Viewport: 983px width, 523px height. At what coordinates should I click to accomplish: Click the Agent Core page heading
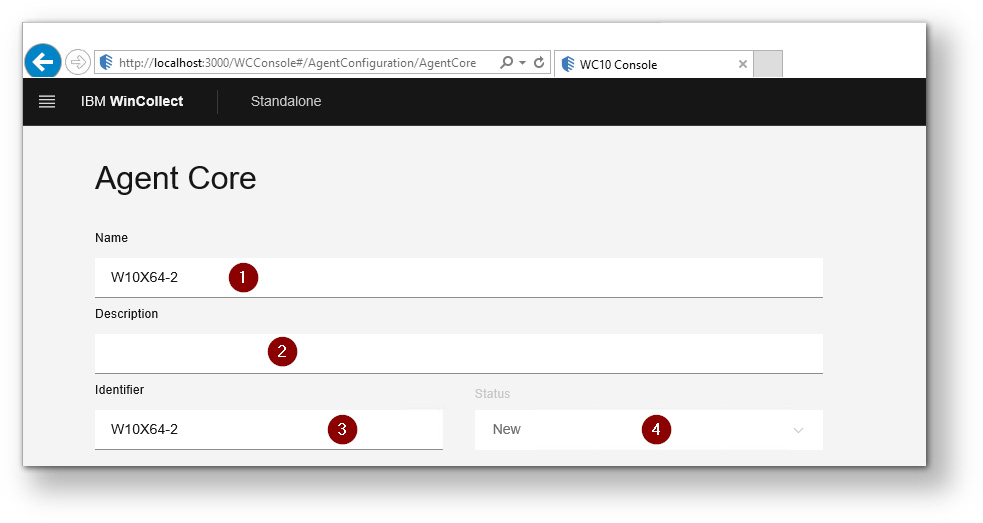point(176,178)
